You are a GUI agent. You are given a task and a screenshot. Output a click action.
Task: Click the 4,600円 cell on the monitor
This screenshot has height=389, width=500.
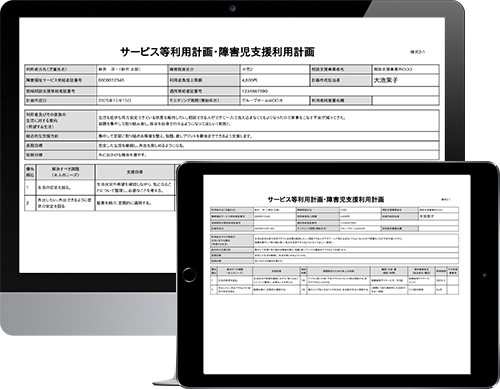(x=275, y=80)
